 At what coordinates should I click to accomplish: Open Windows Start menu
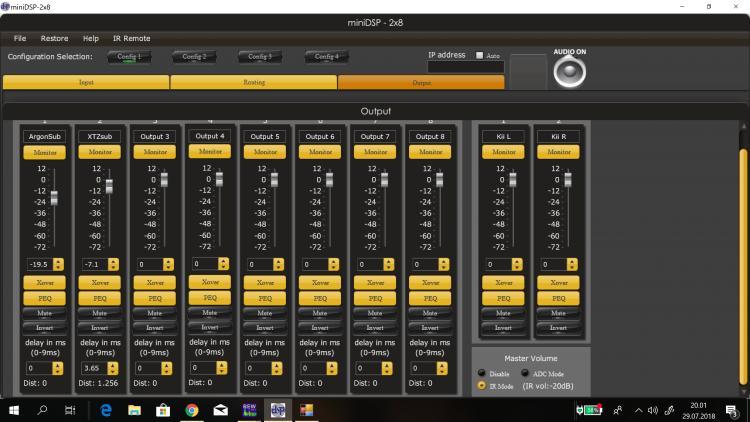click(14, 410)
